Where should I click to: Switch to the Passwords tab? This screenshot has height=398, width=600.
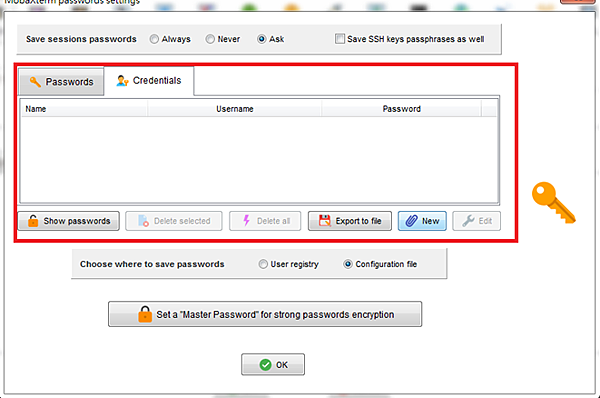(61, 82)
